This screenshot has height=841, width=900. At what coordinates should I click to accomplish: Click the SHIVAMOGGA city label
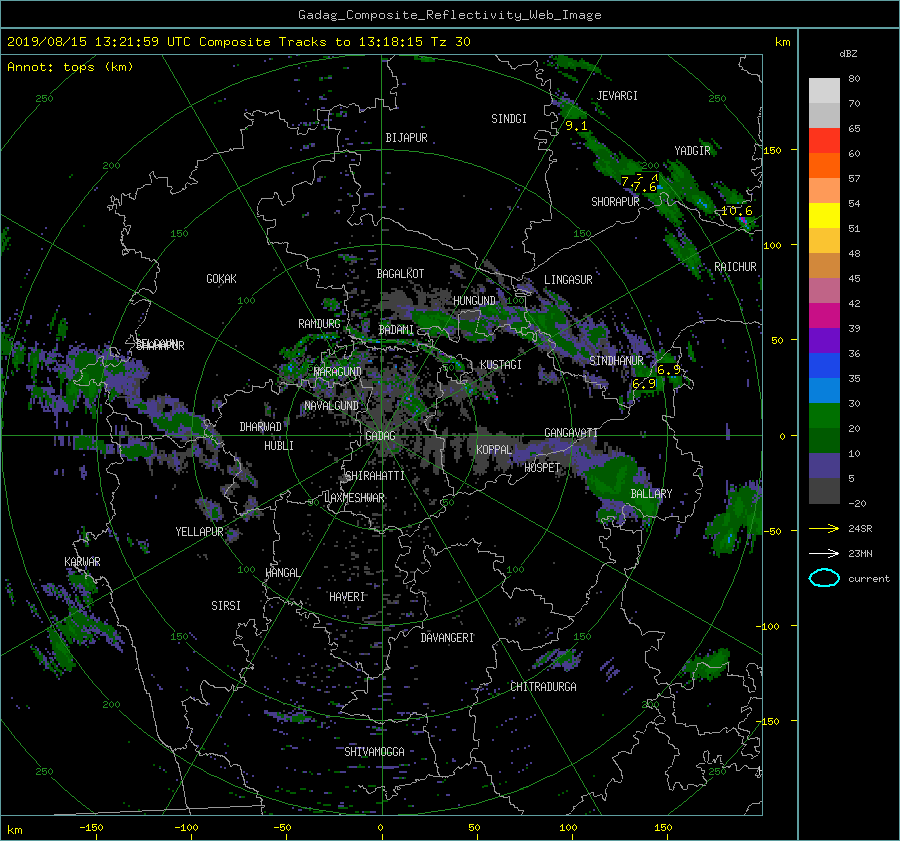(x=374, y=751)
